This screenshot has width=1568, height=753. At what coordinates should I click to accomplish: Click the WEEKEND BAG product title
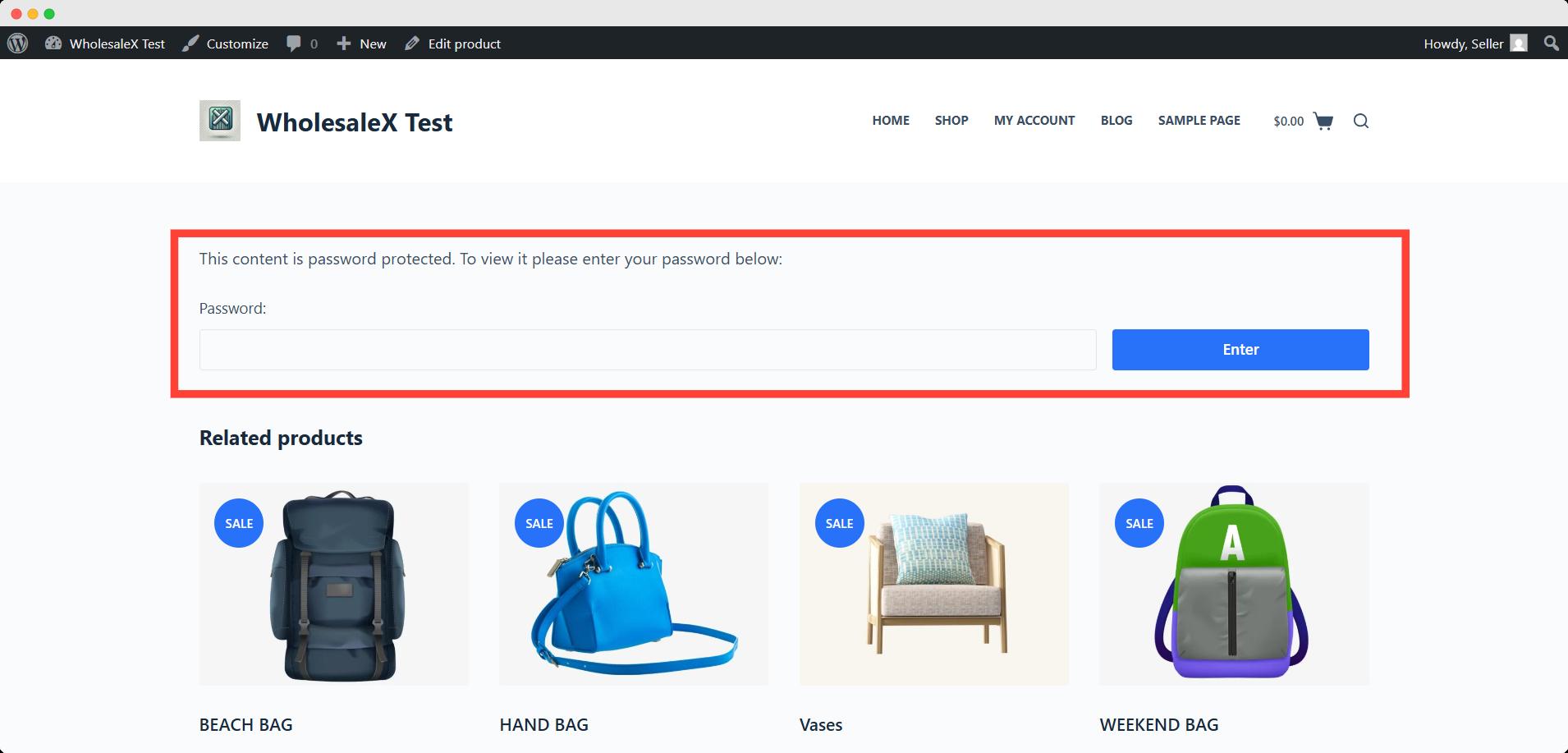(x=1159, y=725)
